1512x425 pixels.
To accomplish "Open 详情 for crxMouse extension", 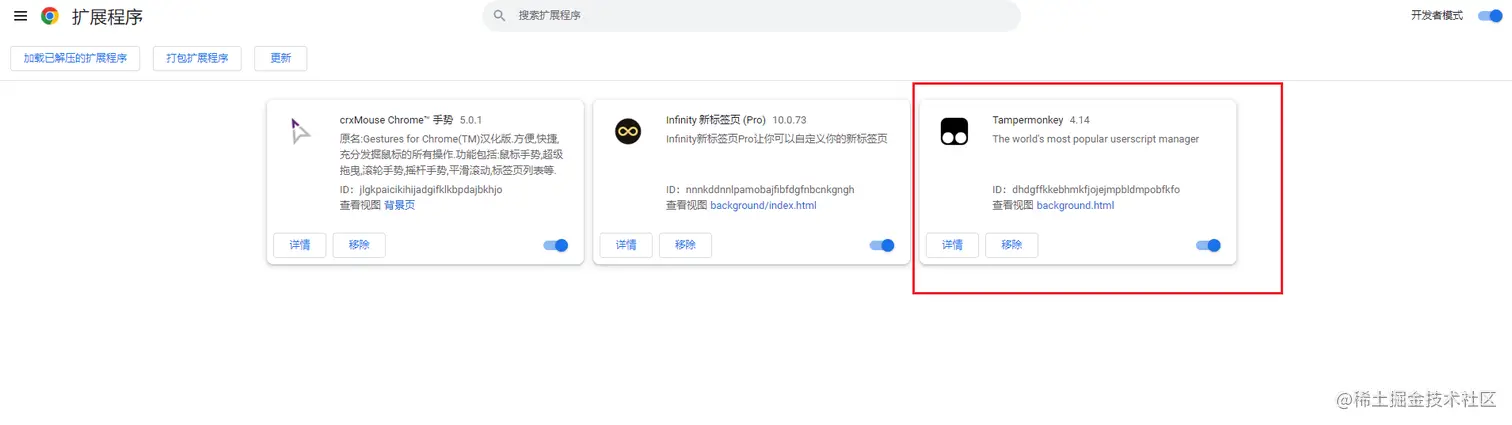I will pyautogui.click(x=300, y=245).
